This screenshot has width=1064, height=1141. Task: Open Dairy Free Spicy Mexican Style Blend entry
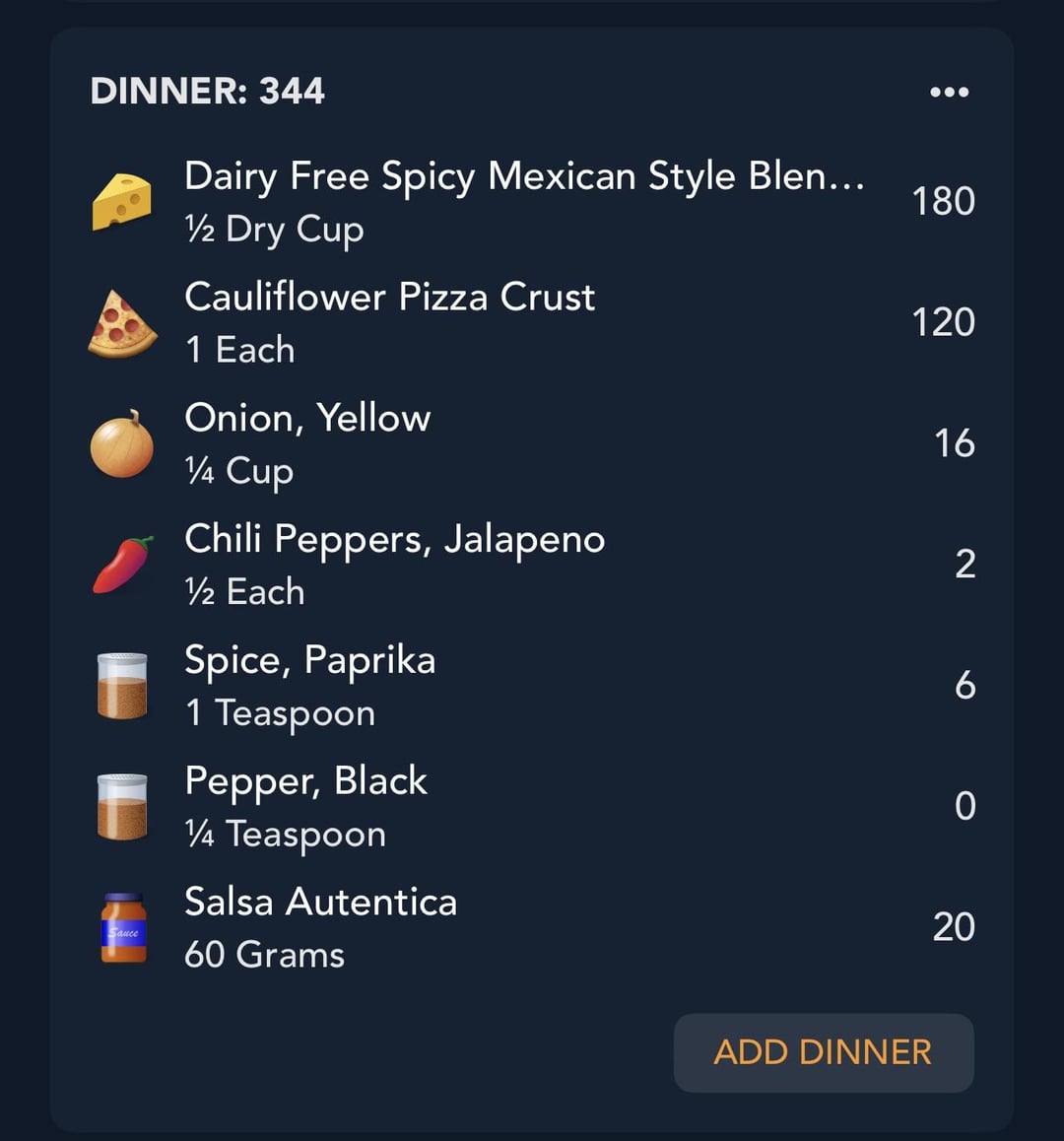click(531, 202)
